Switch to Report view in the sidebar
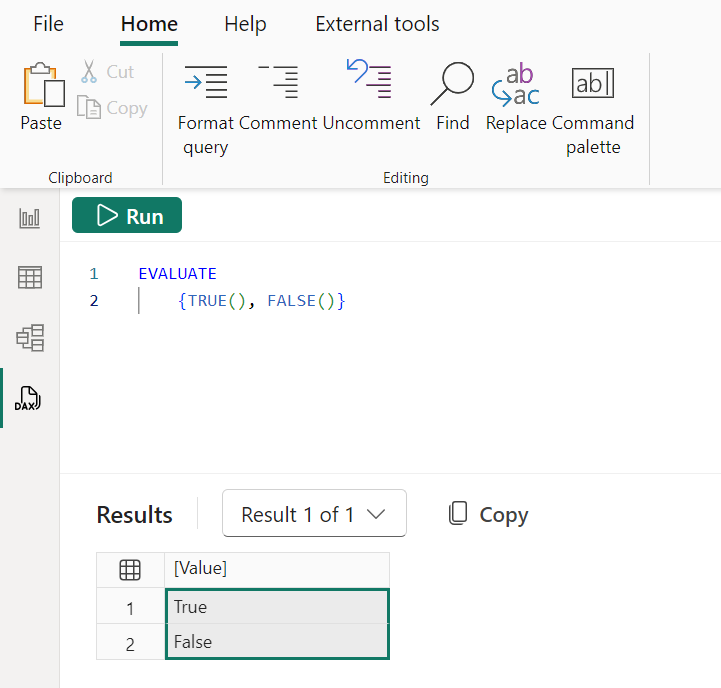The image size is (721, 688). (x=29, y=218)
